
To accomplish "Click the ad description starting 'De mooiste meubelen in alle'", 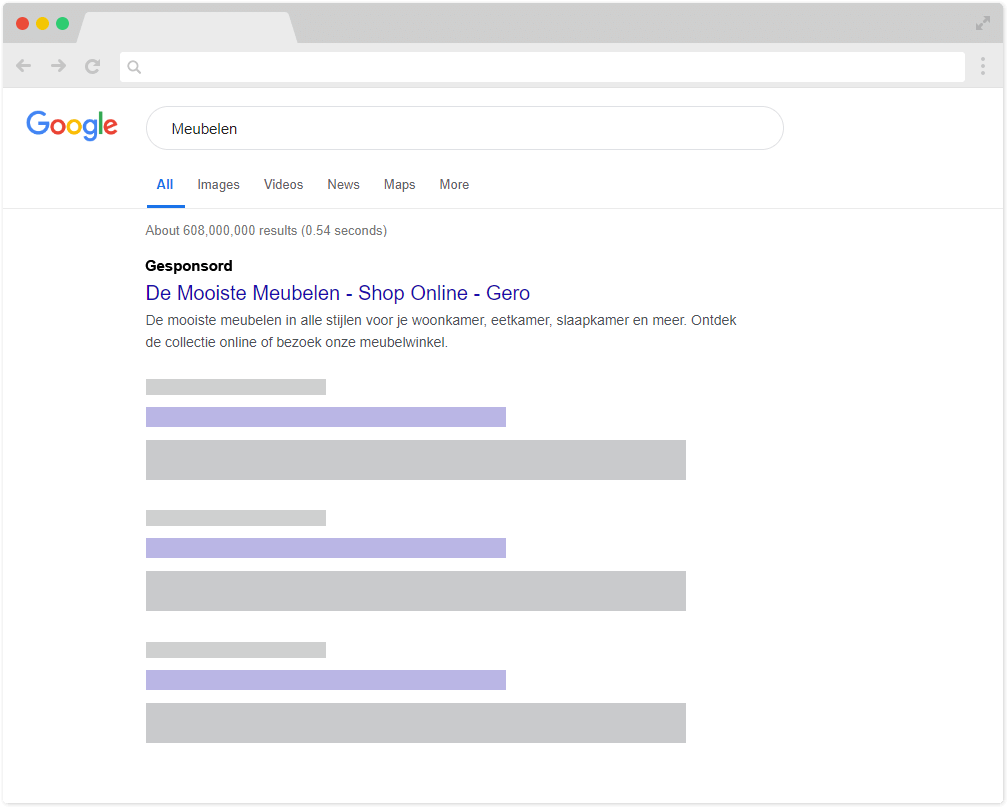I will point(441,332).
